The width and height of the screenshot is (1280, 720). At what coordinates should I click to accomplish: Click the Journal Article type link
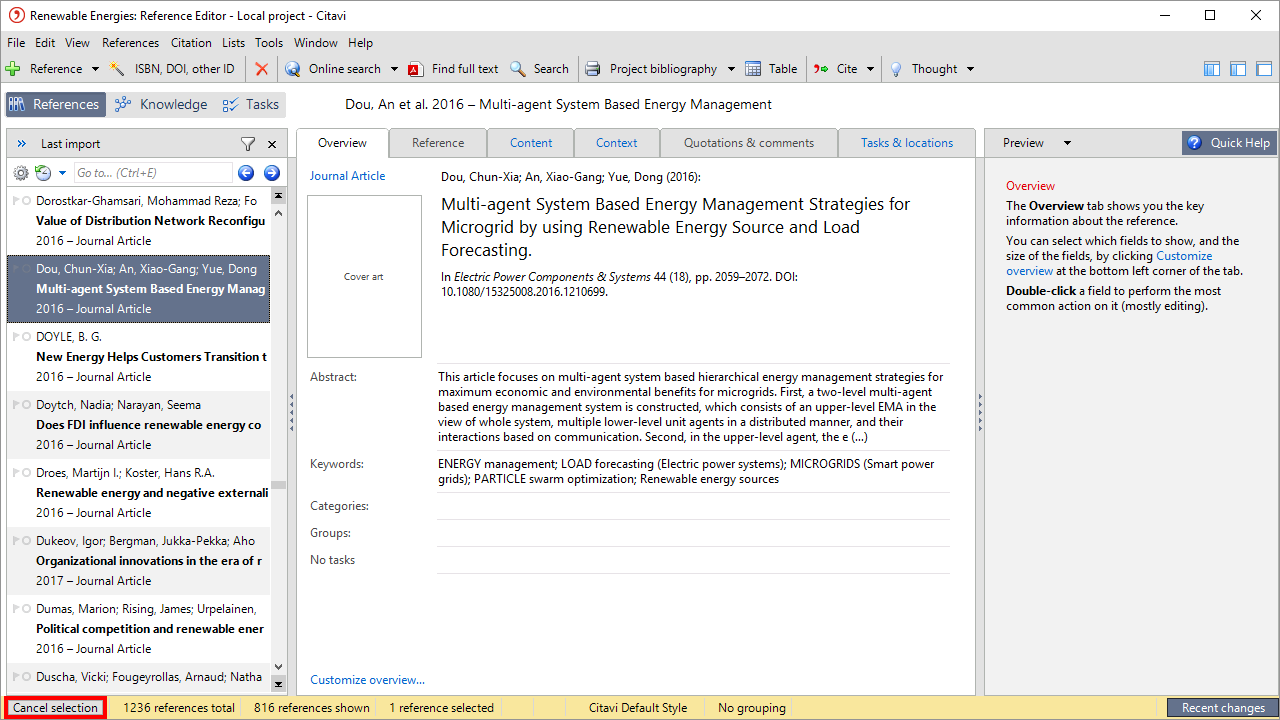click(x=347, y=176)
